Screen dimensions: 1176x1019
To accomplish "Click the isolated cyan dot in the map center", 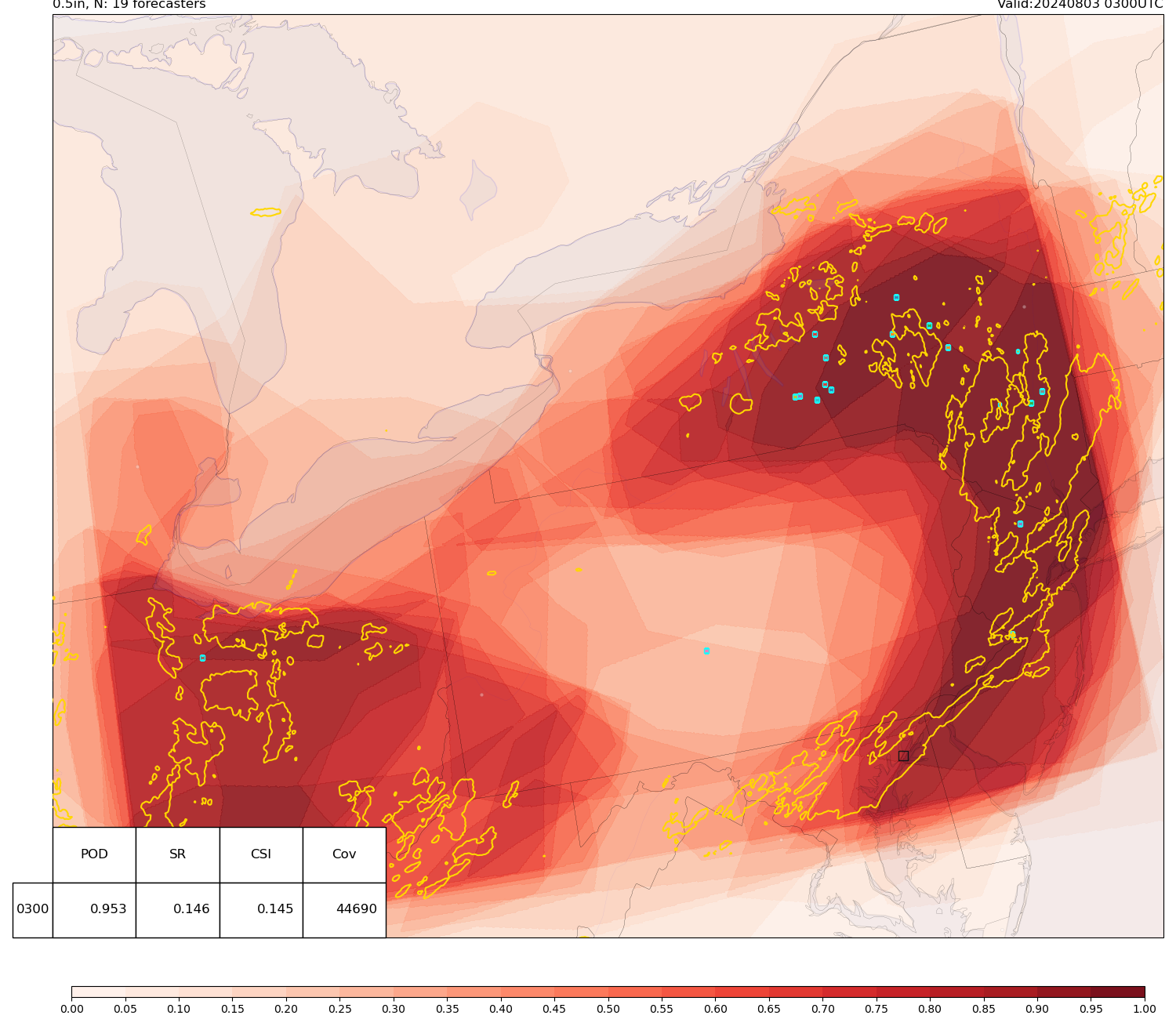I will [706, 651].
